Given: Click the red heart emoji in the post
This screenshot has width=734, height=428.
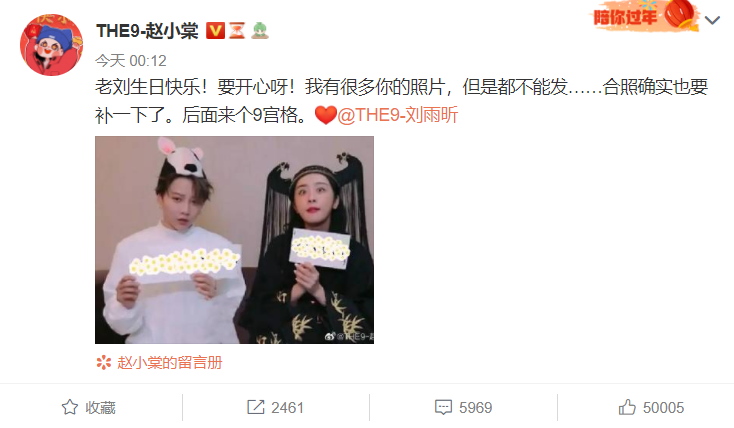Looking at the screenshot, I should pyautogui.click(x=325, y=115).
